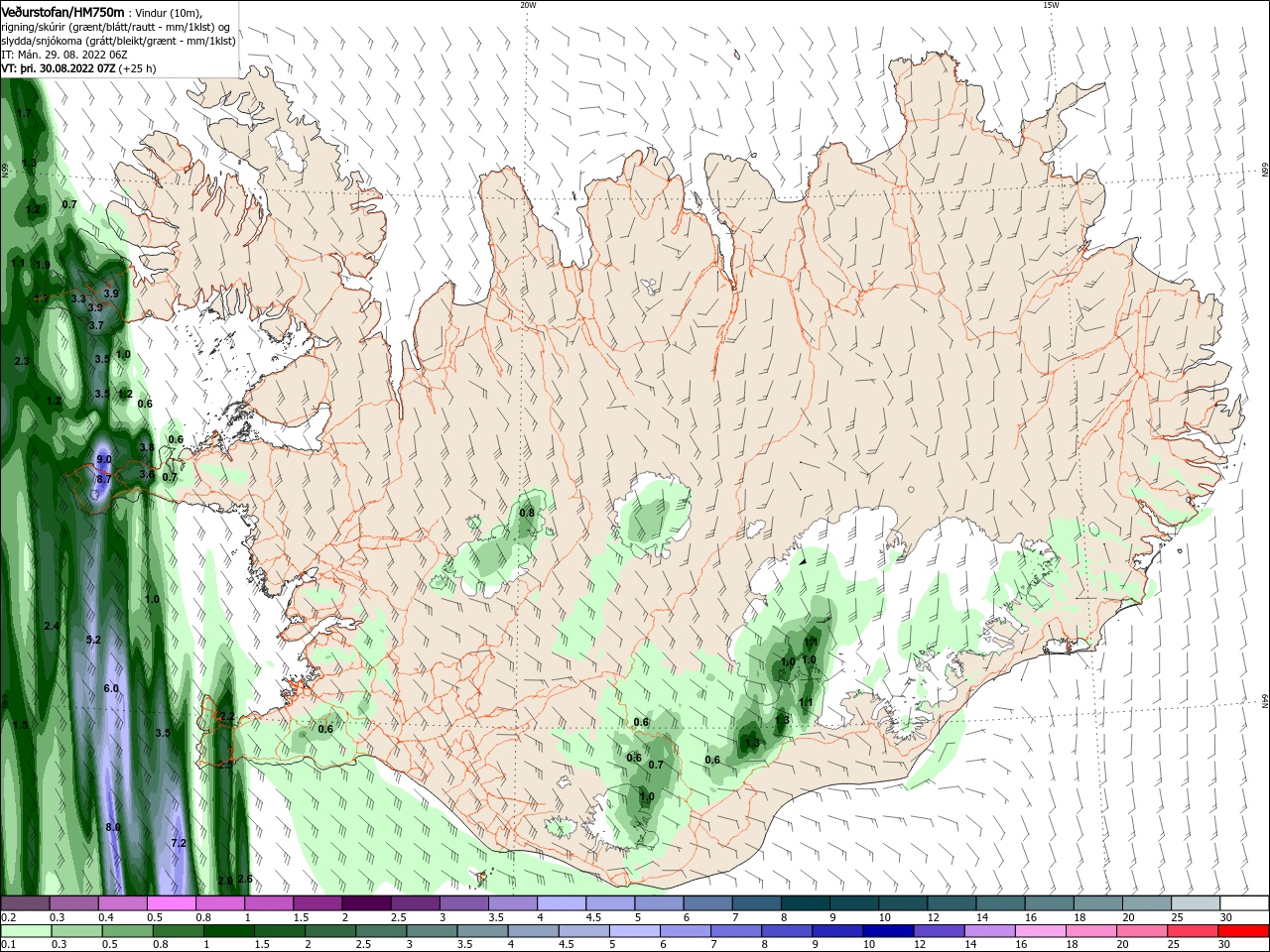Click the 'rigning/skúrir' legend description line
Viewport: 1270px width, 952px height.
pyautogui.click(x=115, y=27)
